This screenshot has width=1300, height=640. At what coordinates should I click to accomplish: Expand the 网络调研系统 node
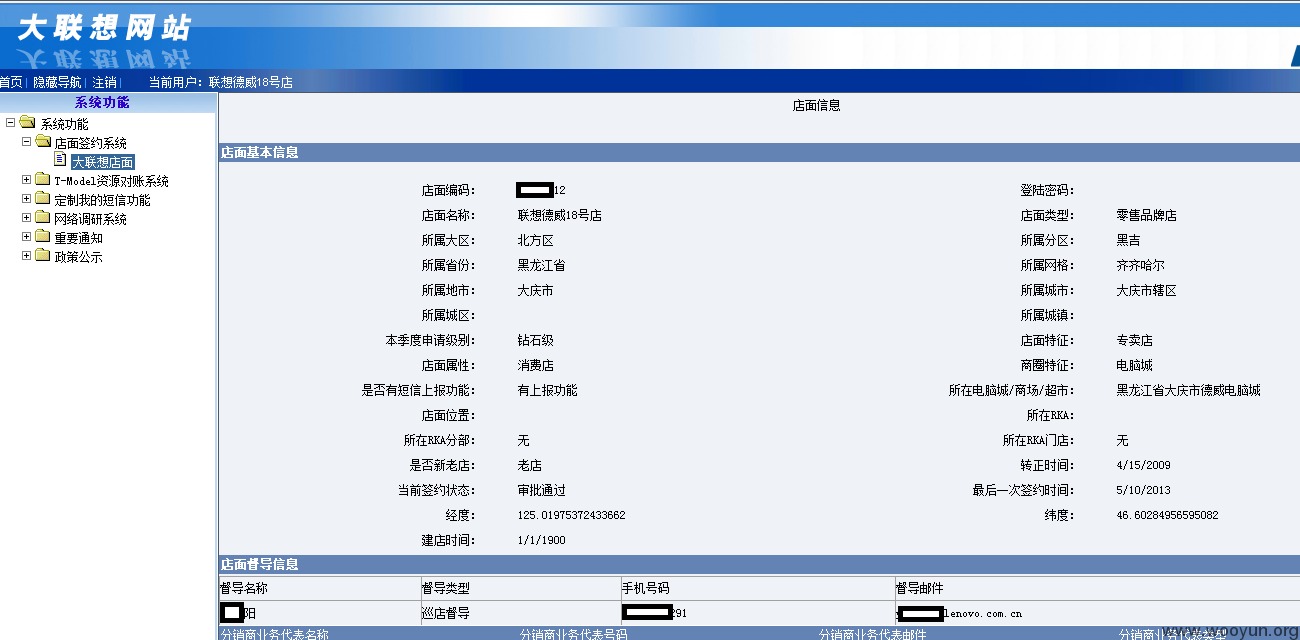pos(27,218)
